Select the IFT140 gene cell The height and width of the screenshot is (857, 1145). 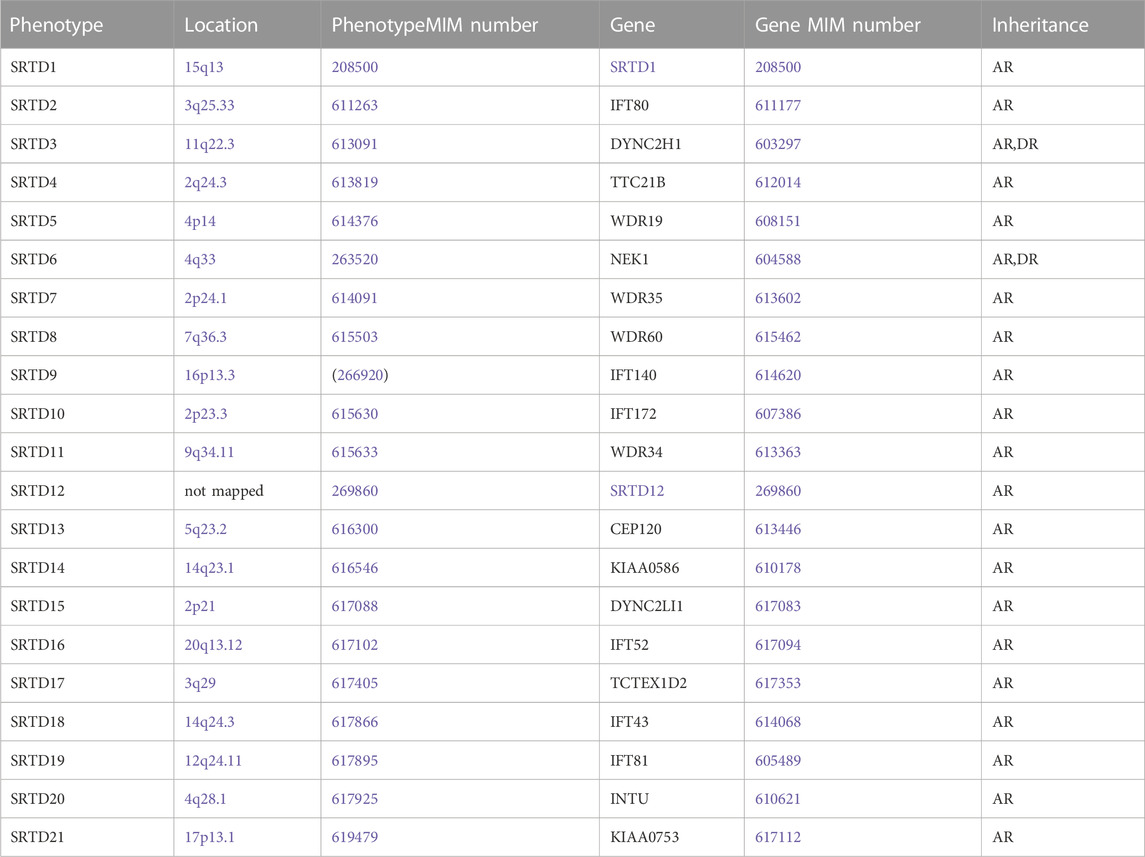point(672,375)
